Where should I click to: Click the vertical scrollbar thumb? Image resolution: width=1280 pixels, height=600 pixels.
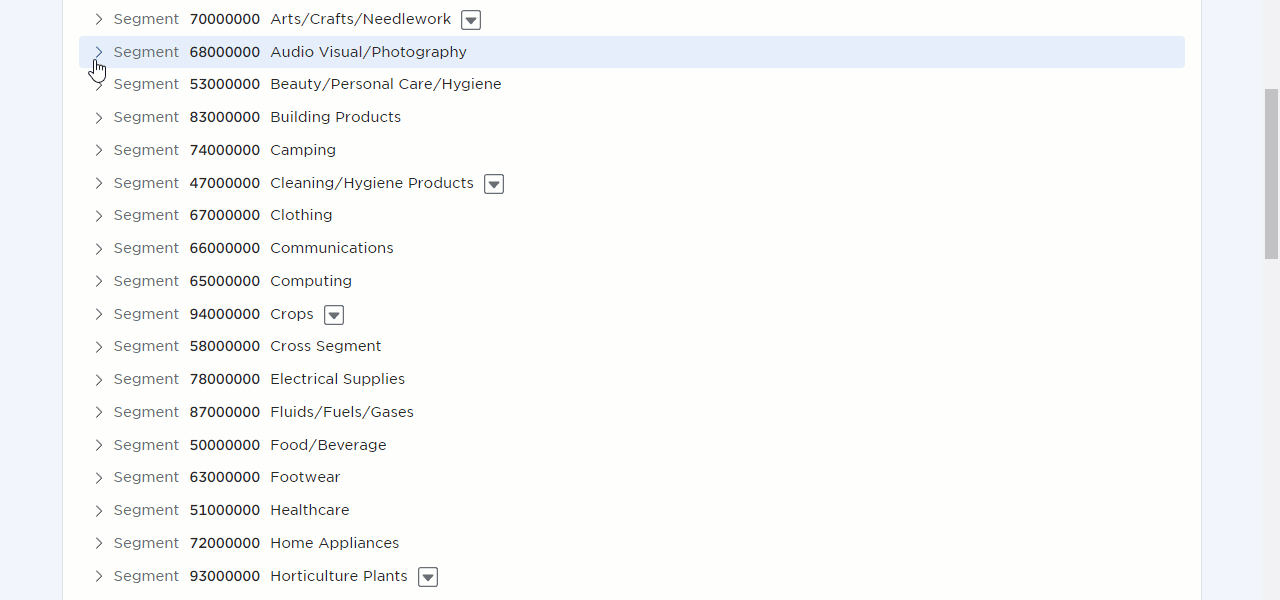1272,174
